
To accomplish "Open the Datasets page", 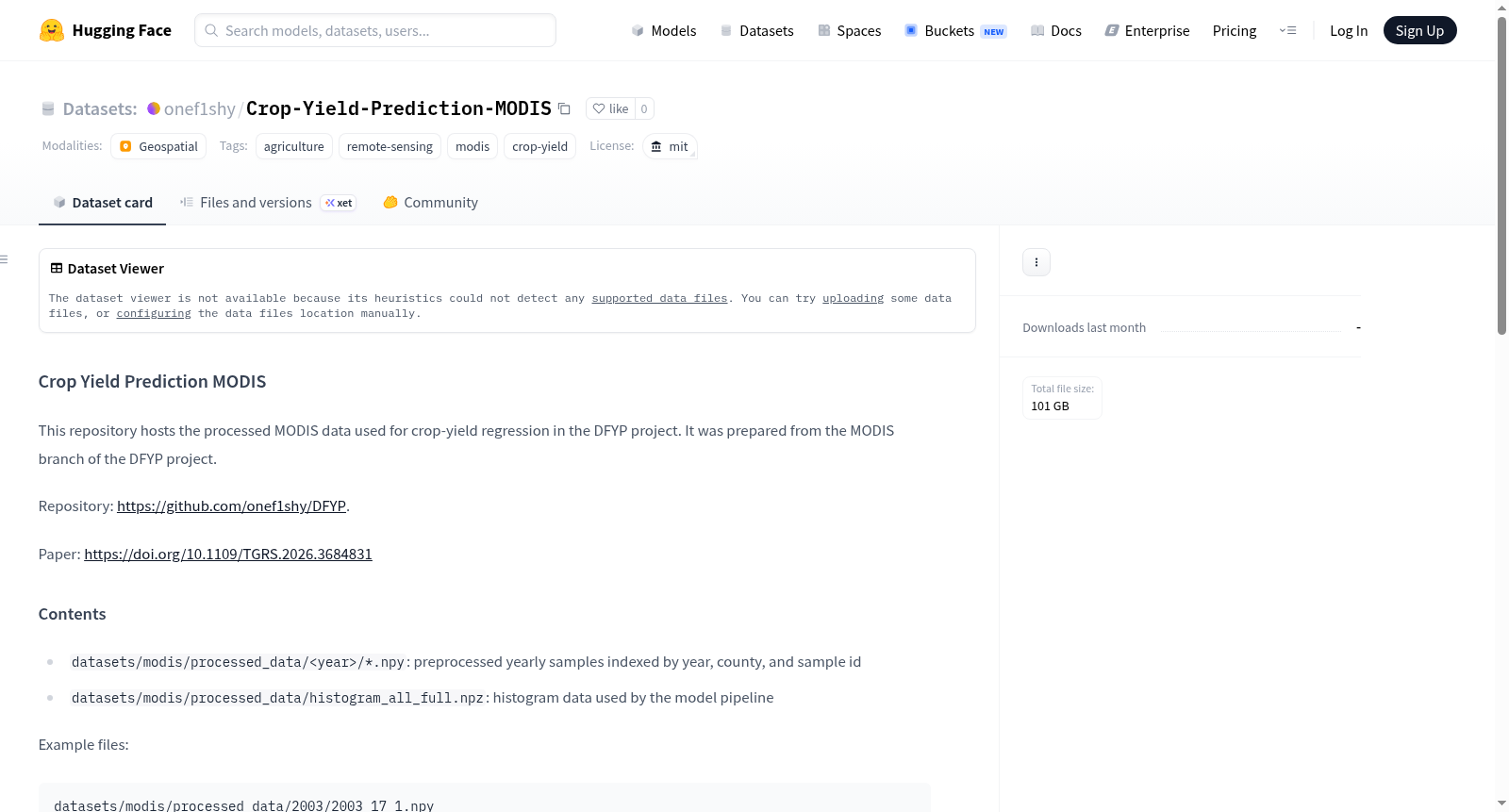I will click(x=757, y=30).
